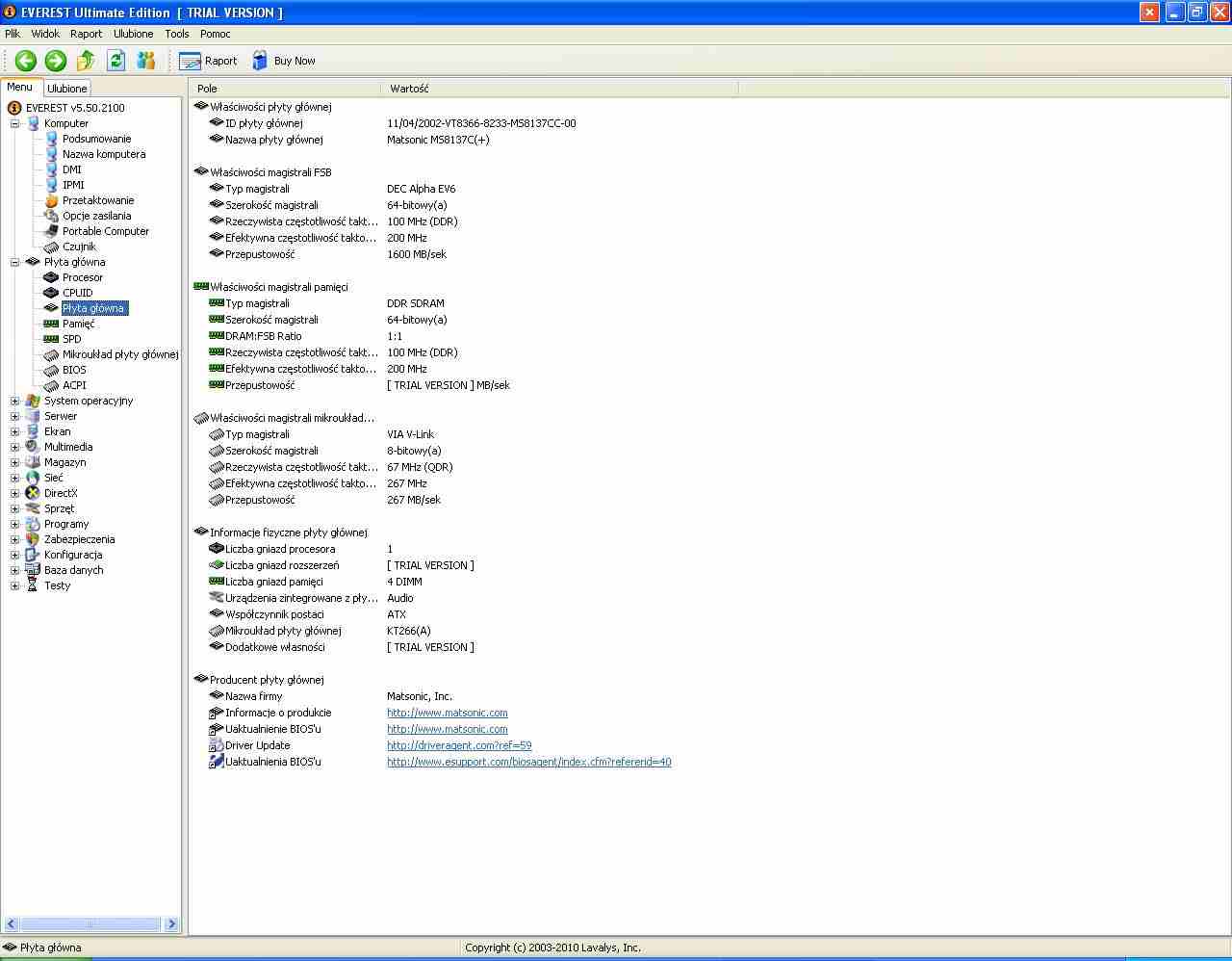
Task: Open the Raport menu in menu bar
Action: click(86, 34)
